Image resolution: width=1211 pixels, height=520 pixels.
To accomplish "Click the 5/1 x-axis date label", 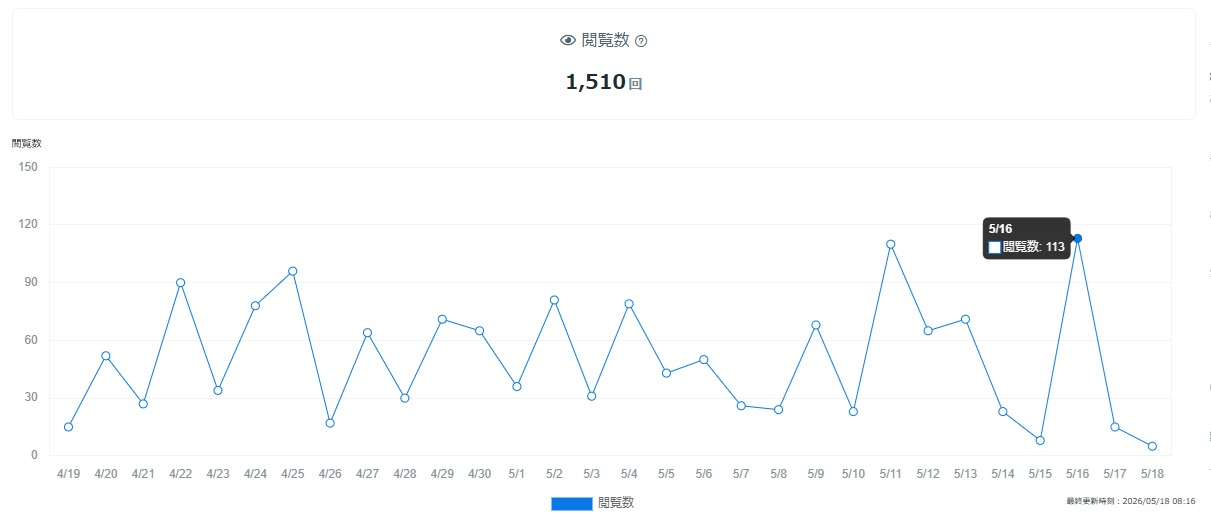I will click(x=517, y=474).
